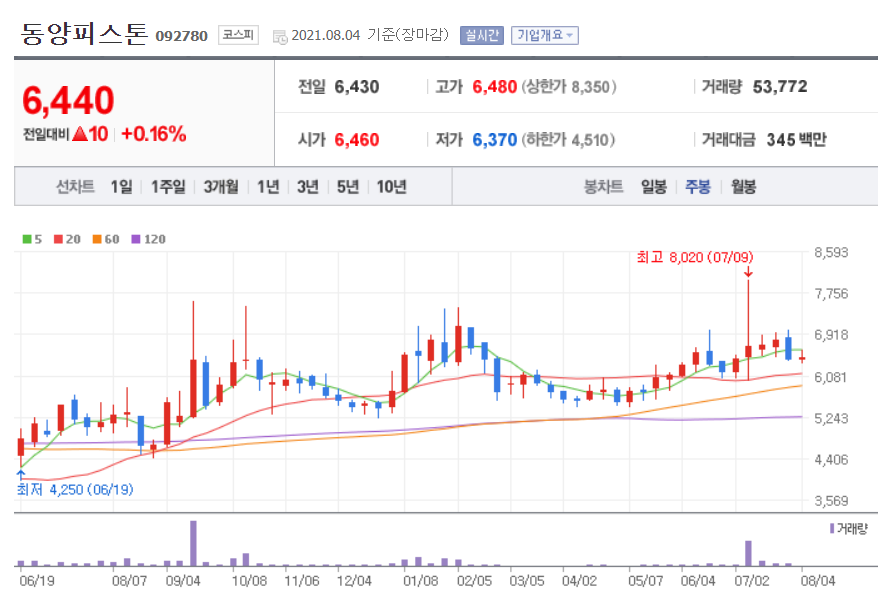
Task: Select the 10년 line chart tab
Action: point(391,187)
